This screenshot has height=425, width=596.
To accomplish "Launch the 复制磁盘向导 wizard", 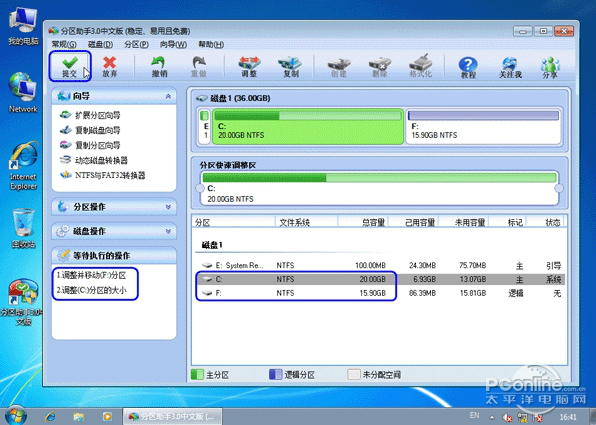I will 90,130.
